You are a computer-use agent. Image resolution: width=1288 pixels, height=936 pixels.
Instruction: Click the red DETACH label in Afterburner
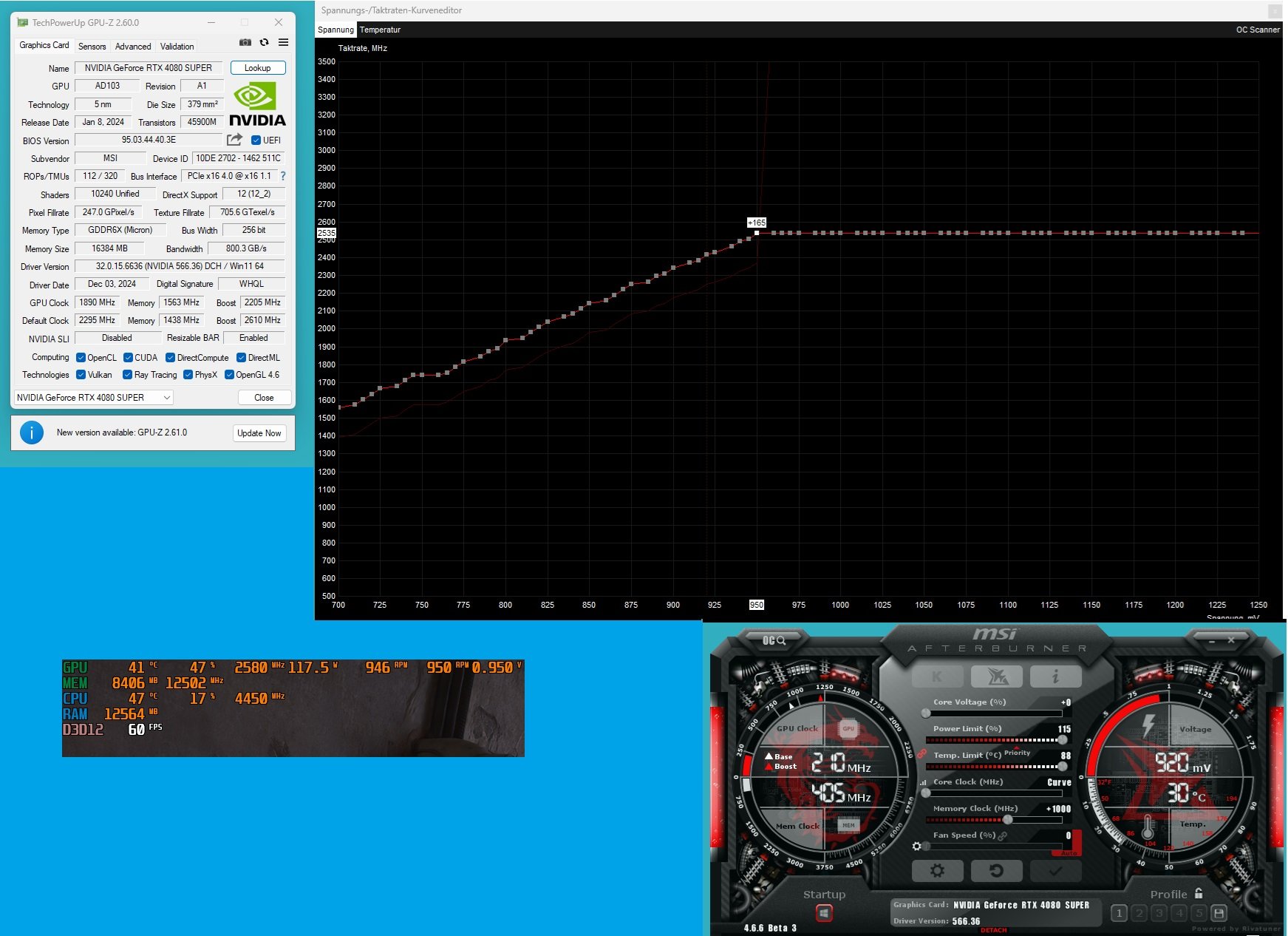(x=994, y=930)
